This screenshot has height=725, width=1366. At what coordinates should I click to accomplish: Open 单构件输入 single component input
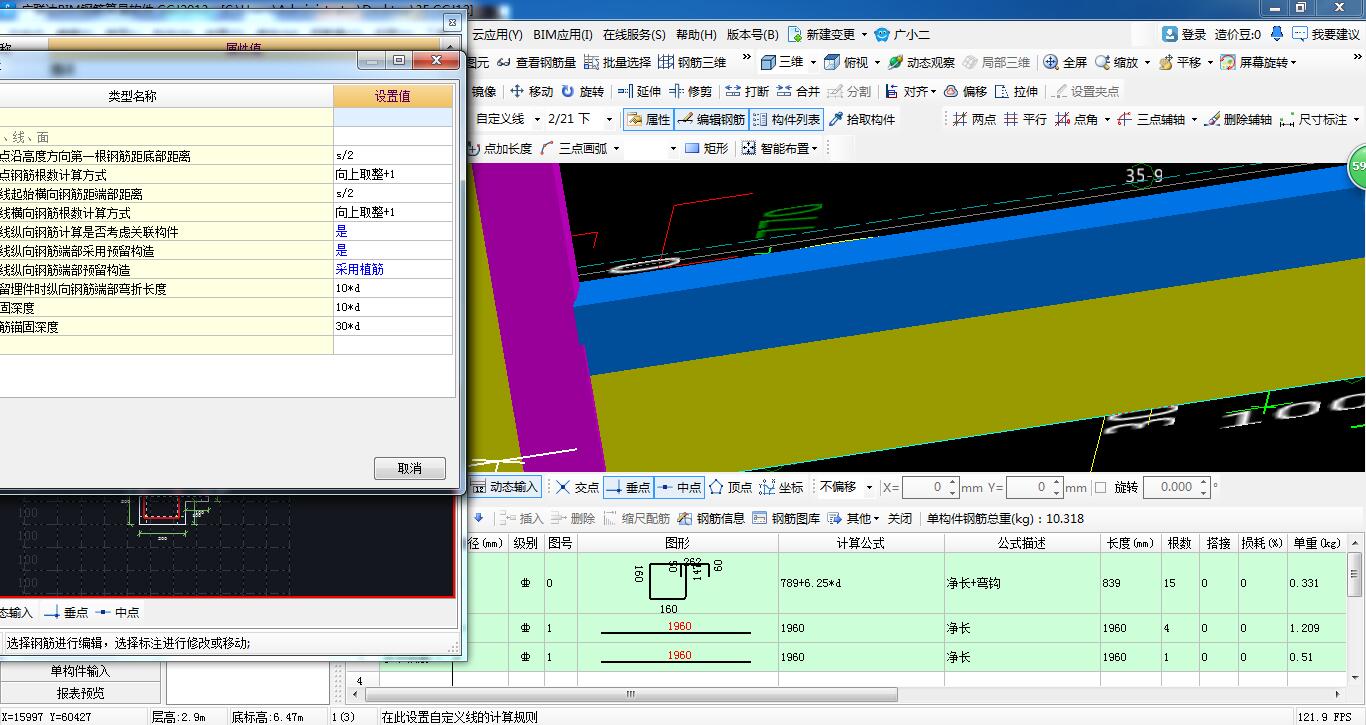tap(80, 671)
